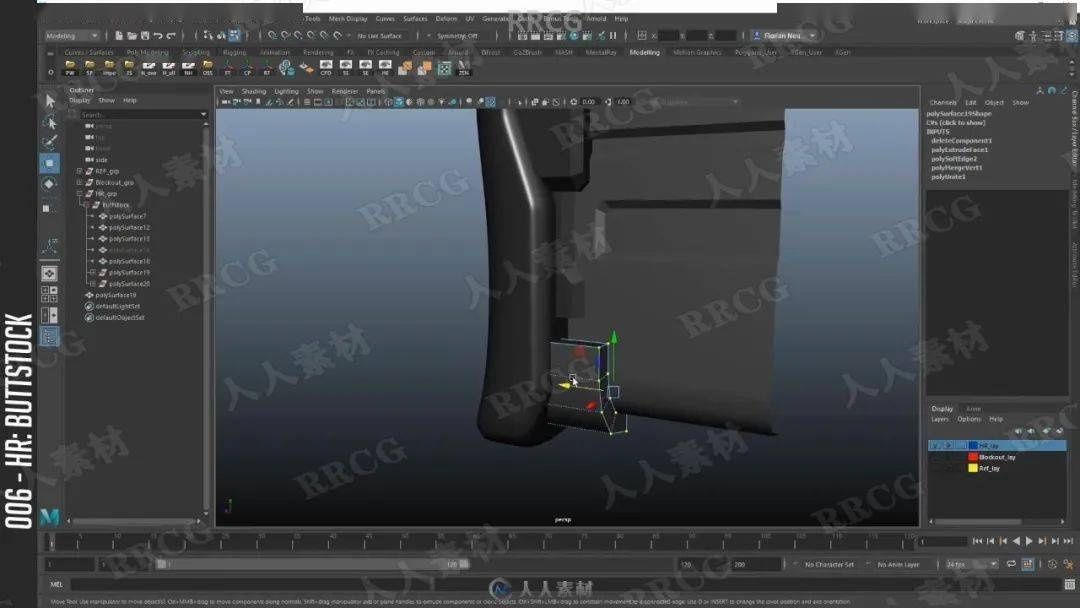The width and height of the screenshot is (1080, 608).
Task: Open the Deform menu
Action: click(446, 19)
